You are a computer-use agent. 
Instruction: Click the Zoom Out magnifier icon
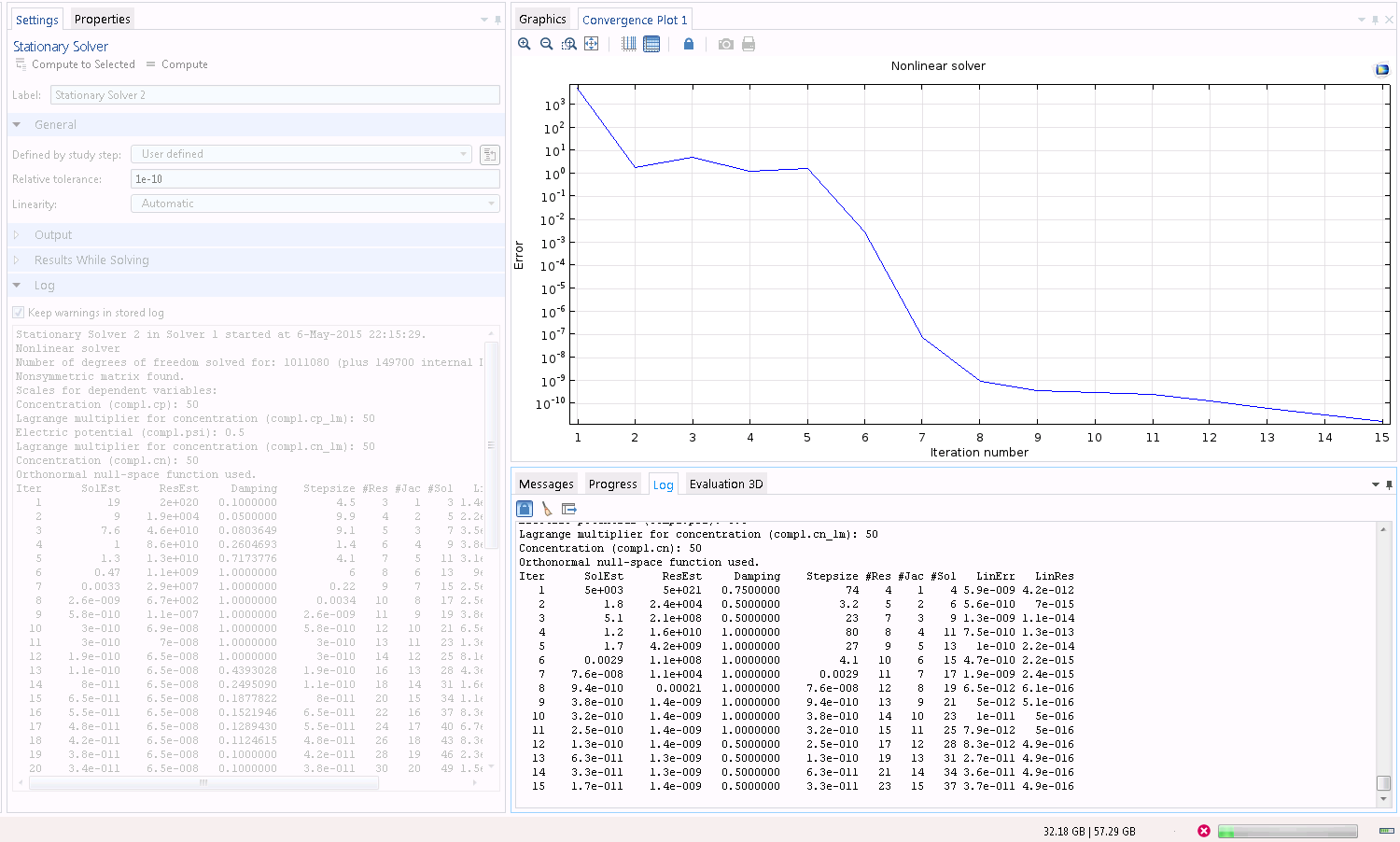(x=547, y=44)
